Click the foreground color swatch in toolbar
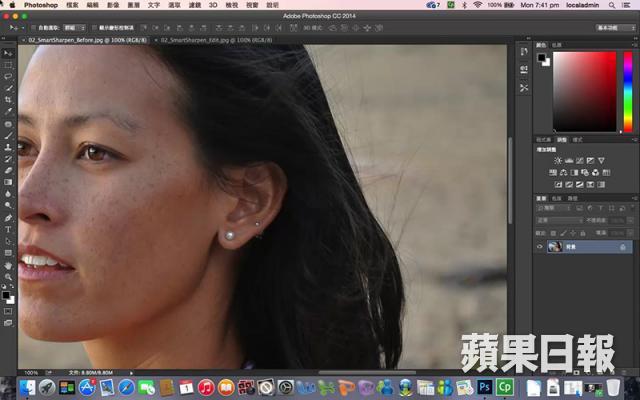This screenshot has width=640, height=400. pyautogui.click(x=5, y=296)
